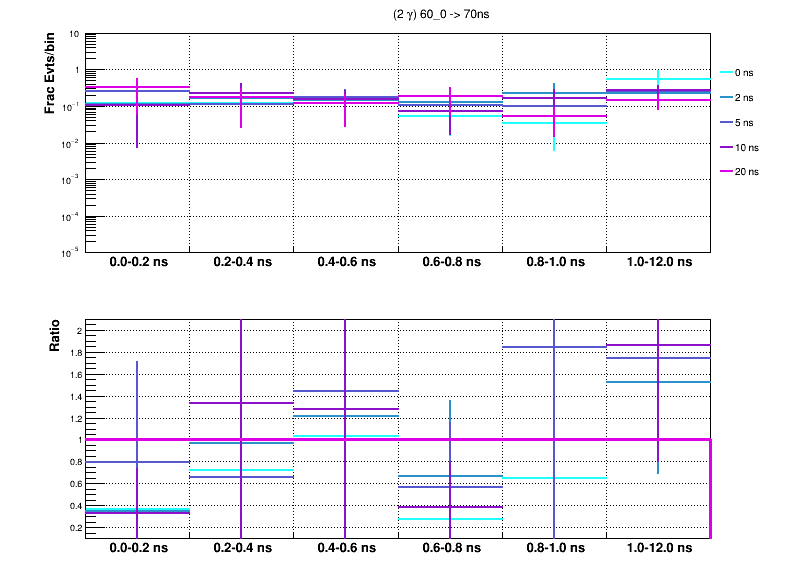Select upper plot's "0.4-0.6 ns" bin label
The width and height of the screenshot is (796, 572).
pos(345,262)
